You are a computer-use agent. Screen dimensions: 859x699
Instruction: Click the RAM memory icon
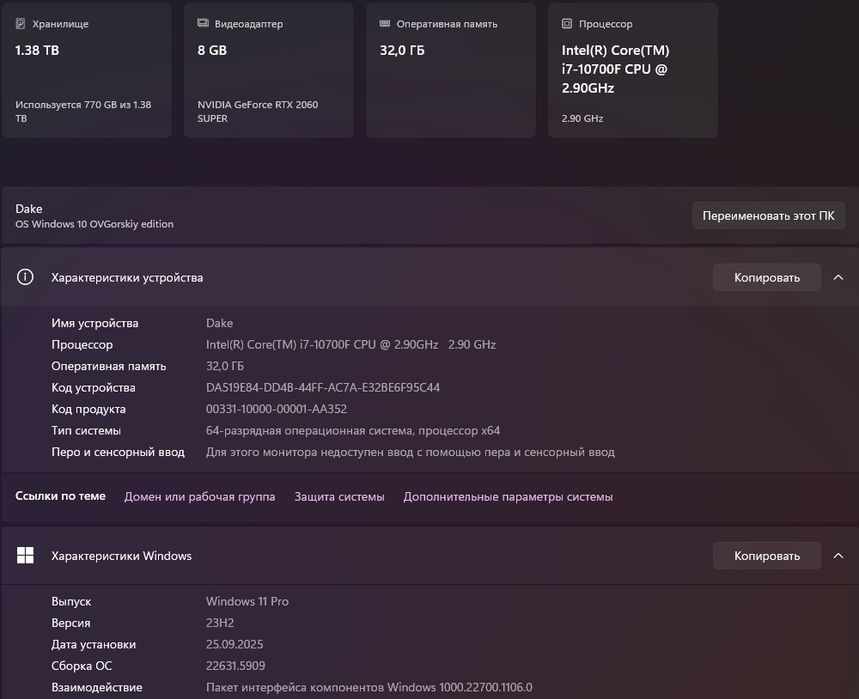coord(385,23)
